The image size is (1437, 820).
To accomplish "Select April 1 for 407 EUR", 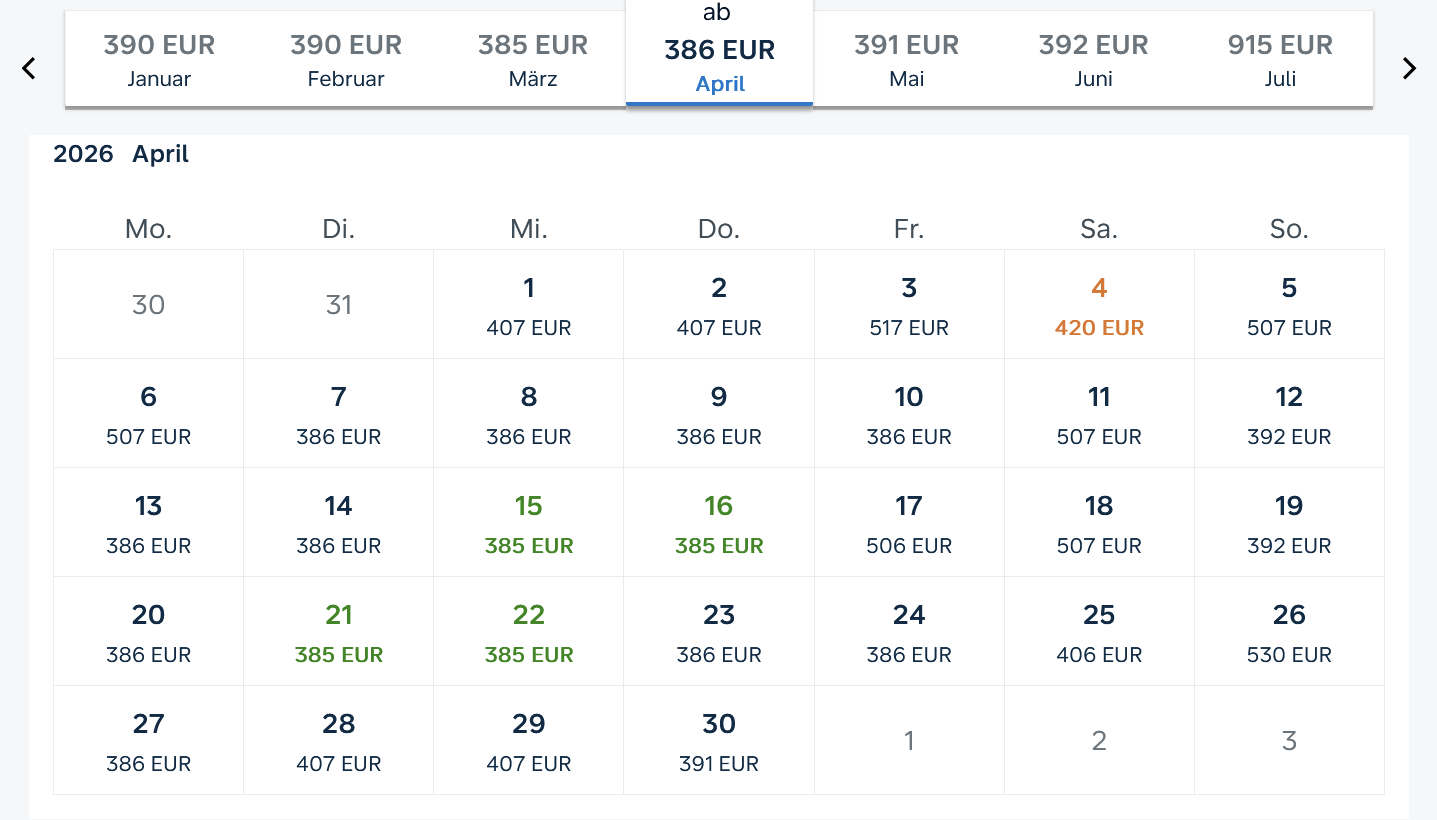I will click(529, 305).
